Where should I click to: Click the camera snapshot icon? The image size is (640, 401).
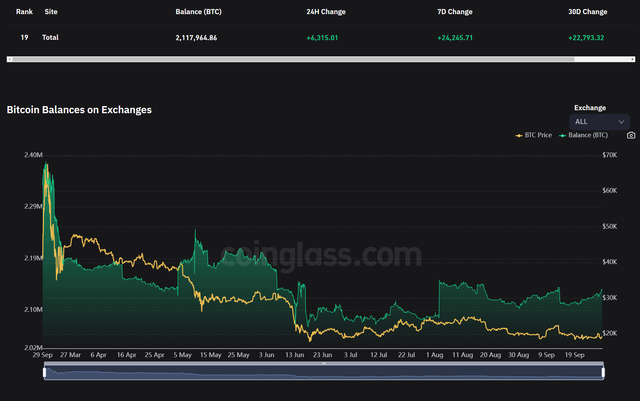click(x=631, y=135)
